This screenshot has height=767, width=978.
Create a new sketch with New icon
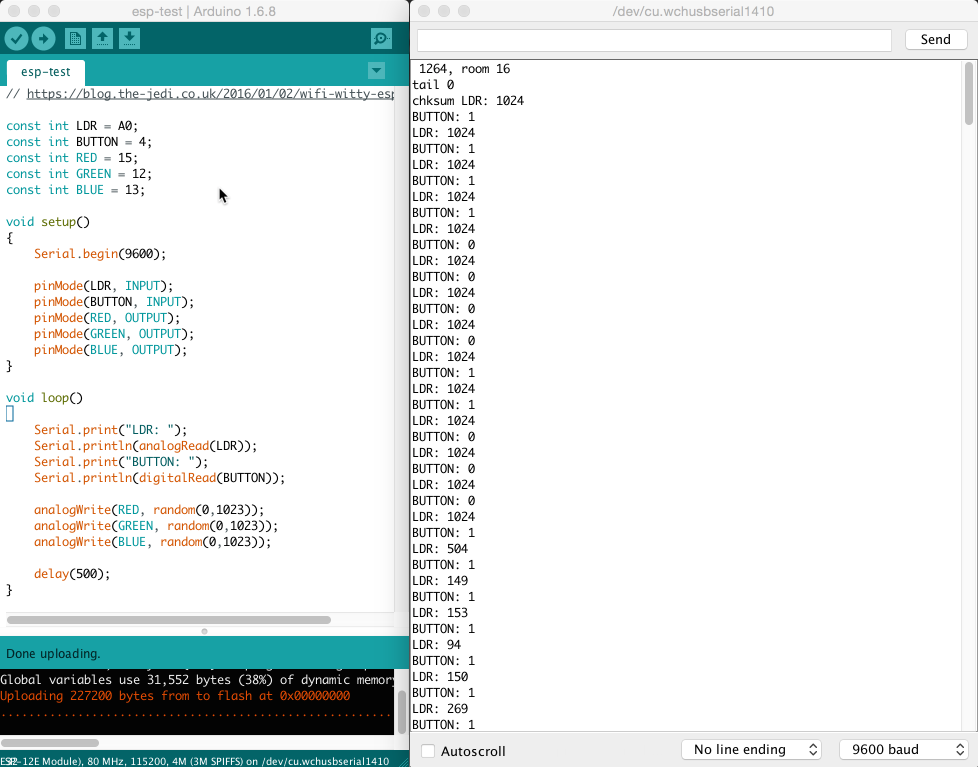[75, 39]
